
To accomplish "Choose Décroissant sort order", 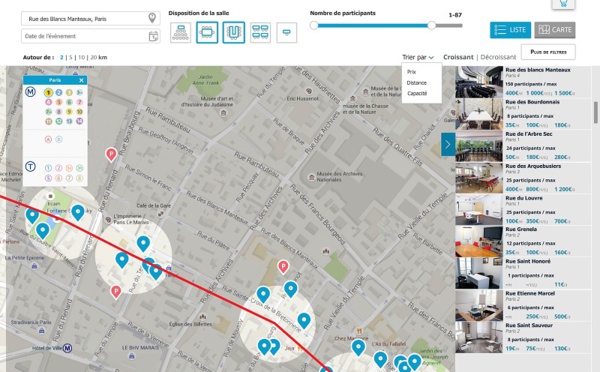I will 498,57.
